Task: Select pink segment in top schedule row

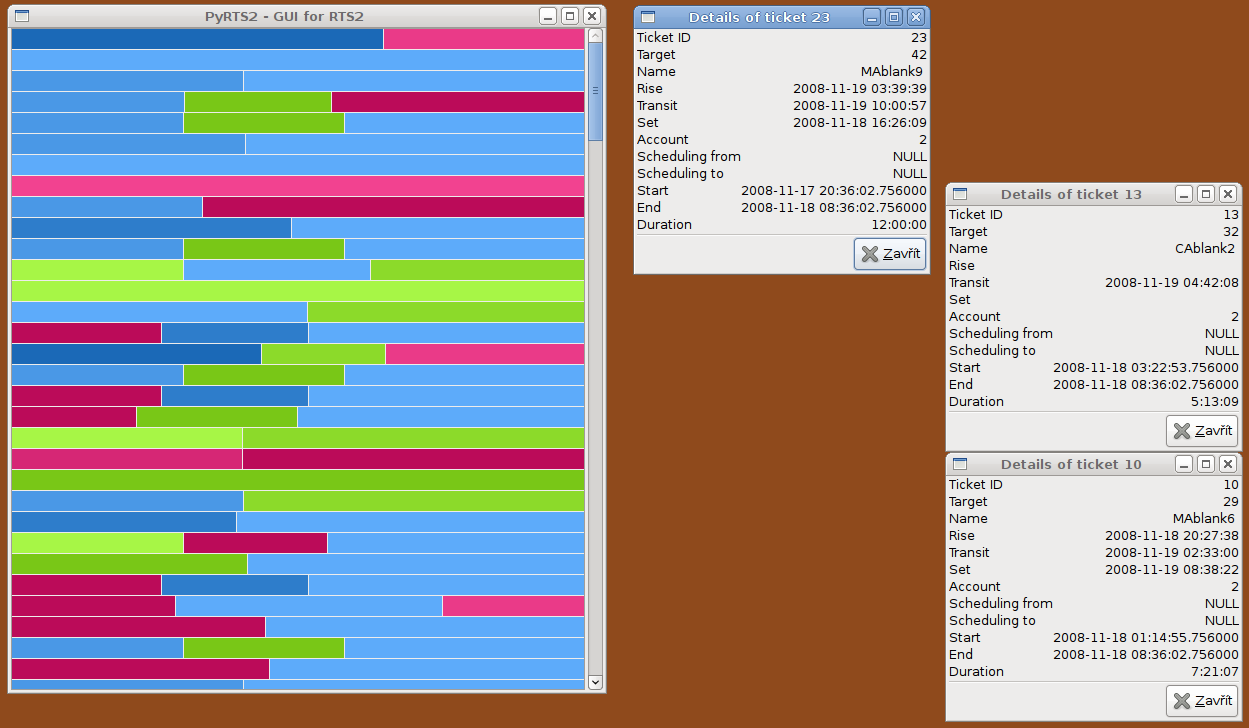Action: pyautogui.click(x=484, y=39)
